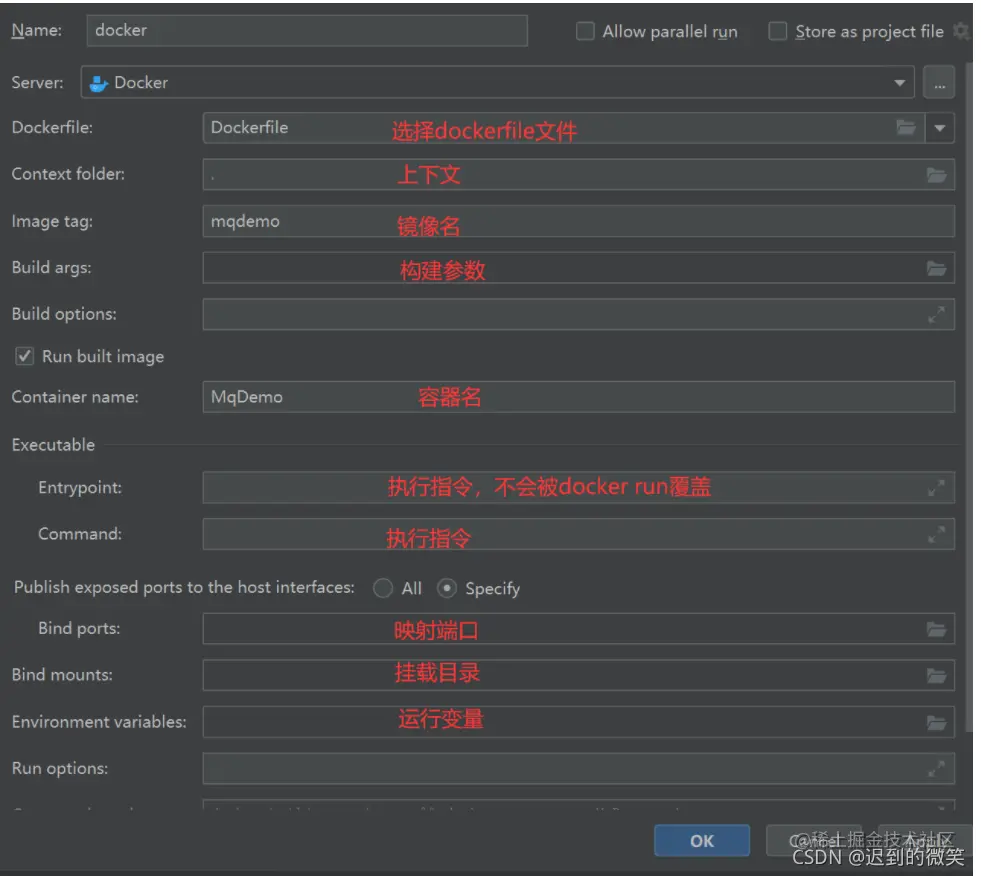Expand the Entrypoint field editor
This screenshot has height=876, width=981.
pos(936,487)
